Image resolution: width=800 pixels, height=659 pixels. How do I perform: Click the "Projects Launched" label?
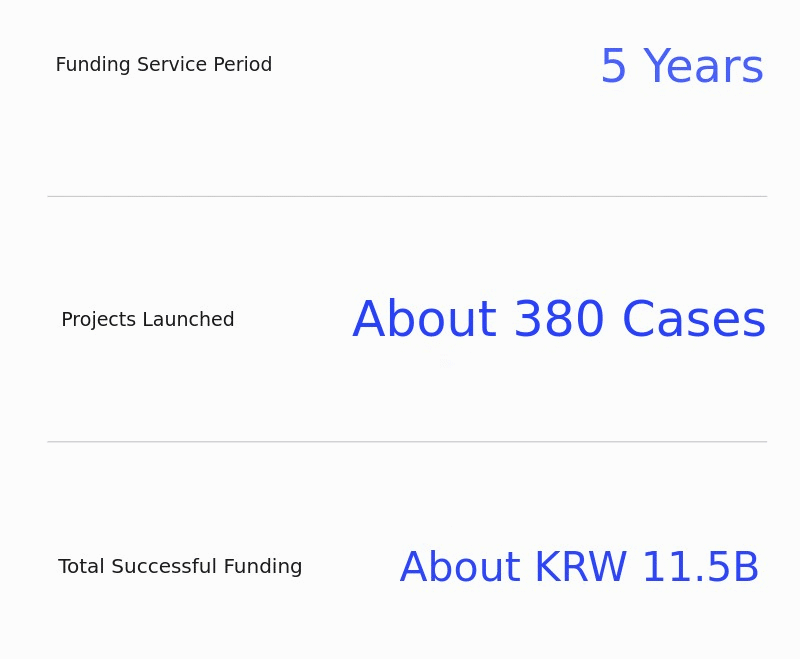click(x=147, y=320)
